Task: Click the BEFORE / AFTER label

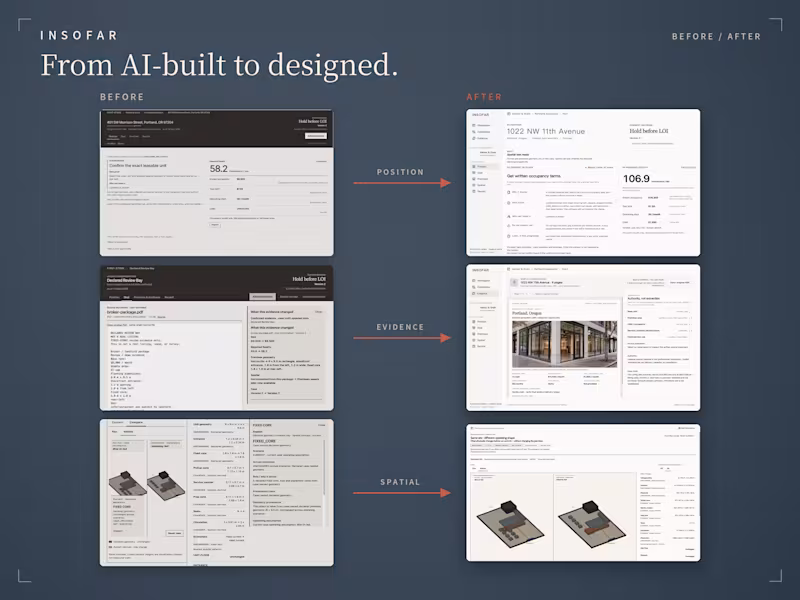Action: [716, 37]
